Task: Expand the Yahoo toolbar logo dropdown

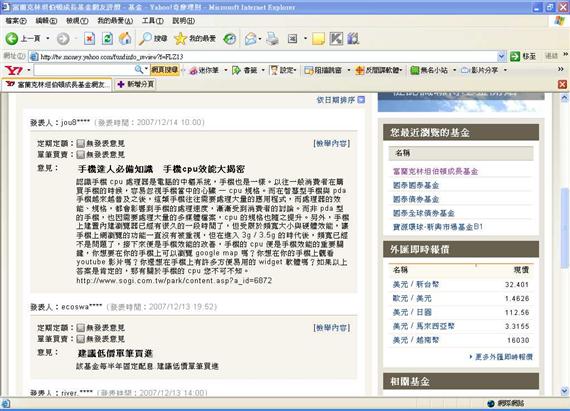Action: pyautogui.click(x=29, y=70)
